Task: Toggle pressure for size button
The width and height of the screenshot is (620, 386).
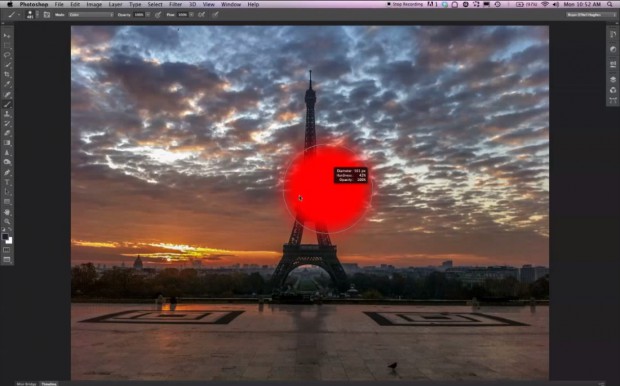Action: pyautogui.click(x=215, y=15)
